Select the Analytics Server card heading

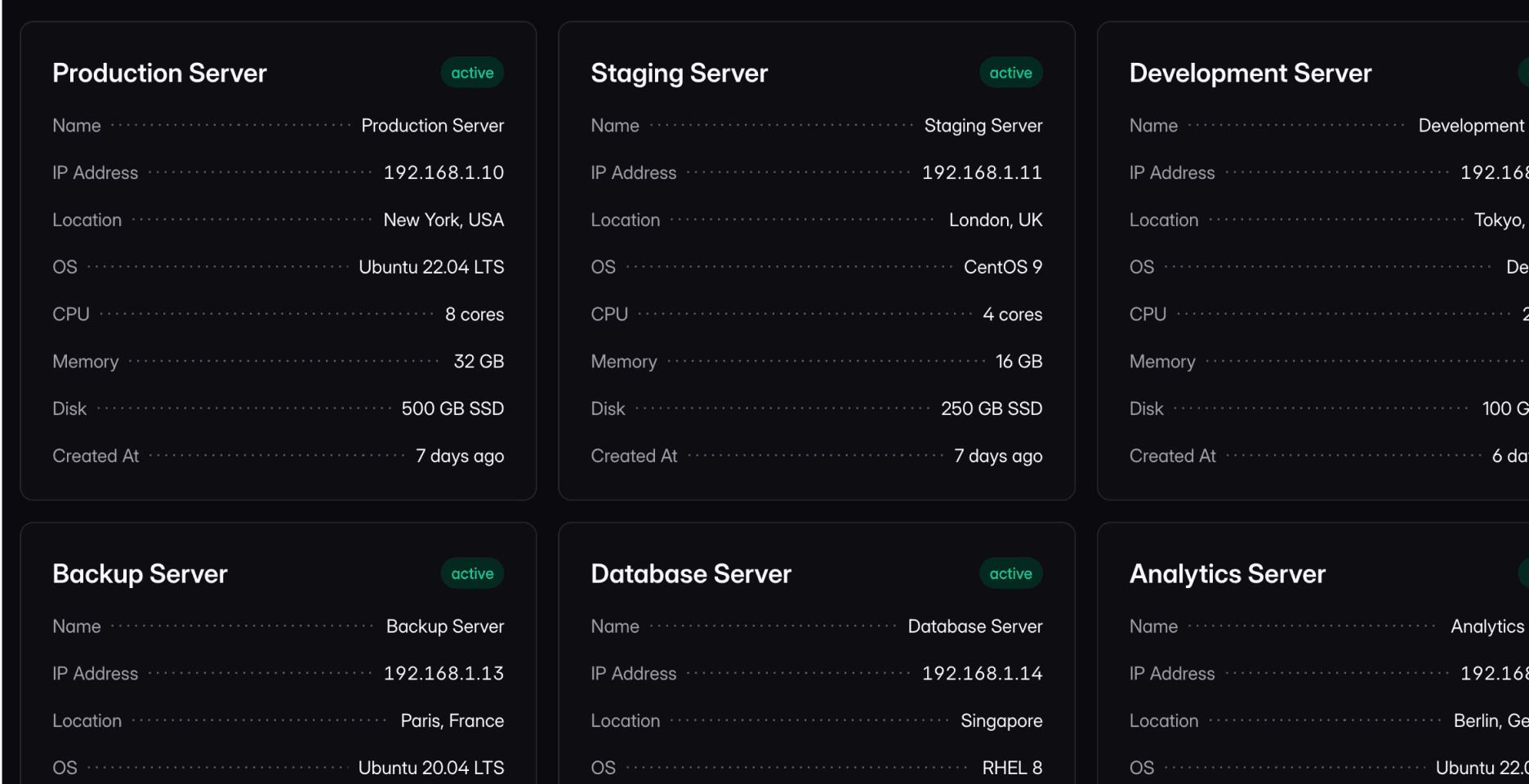[x=1227, y=574]
